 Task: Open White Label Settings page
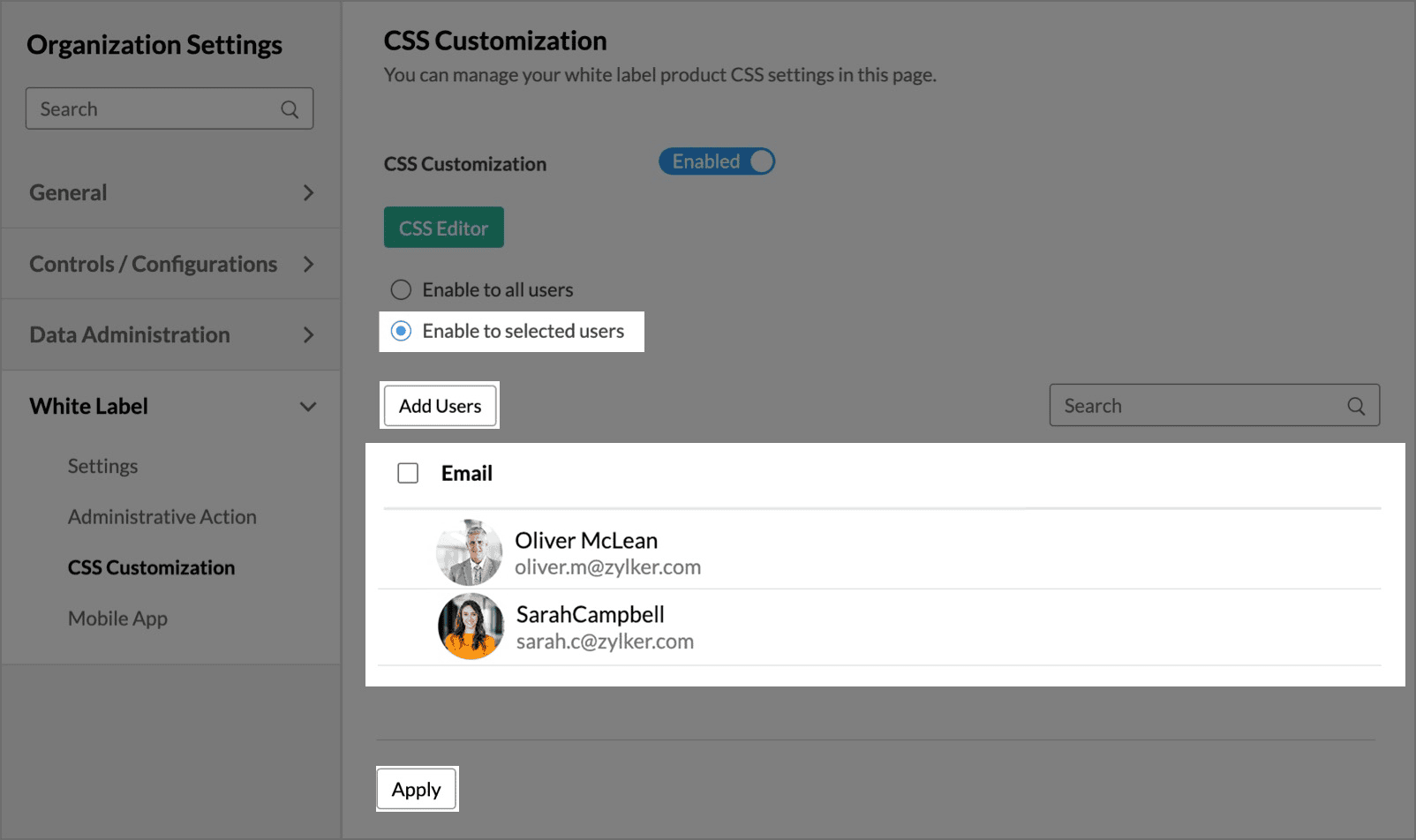[102, 466]
